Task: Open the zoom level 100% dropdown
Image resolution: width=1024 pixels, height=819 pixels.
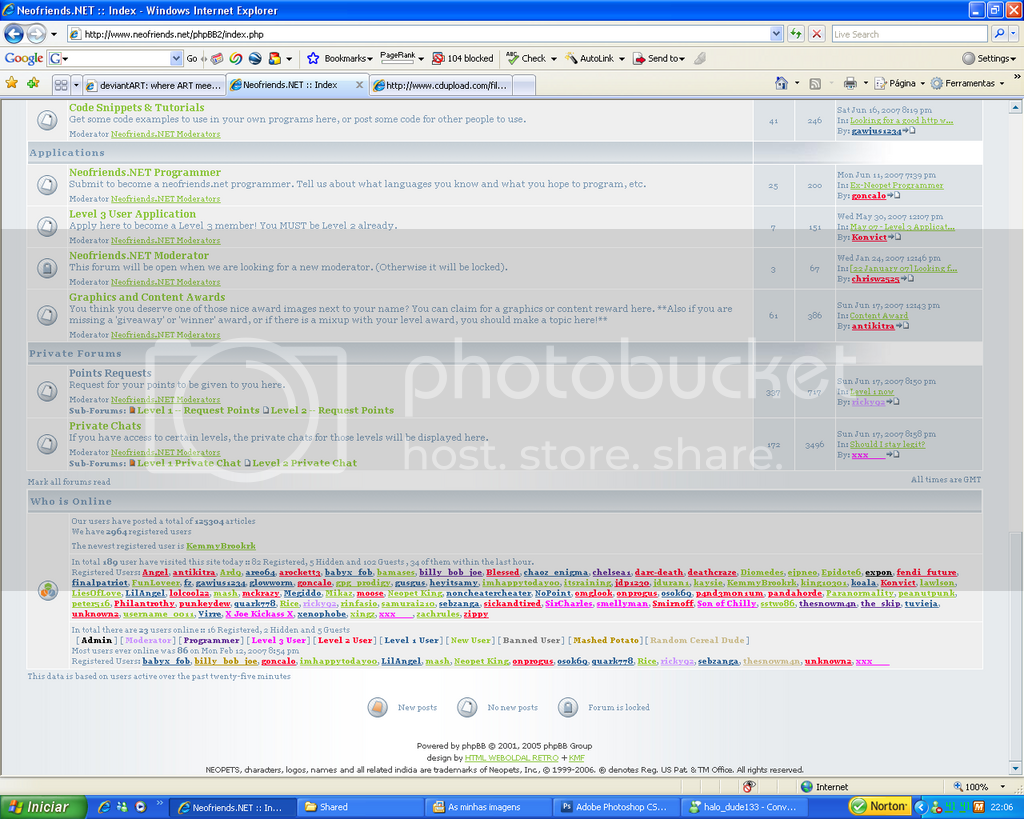Action: point(983,787)
